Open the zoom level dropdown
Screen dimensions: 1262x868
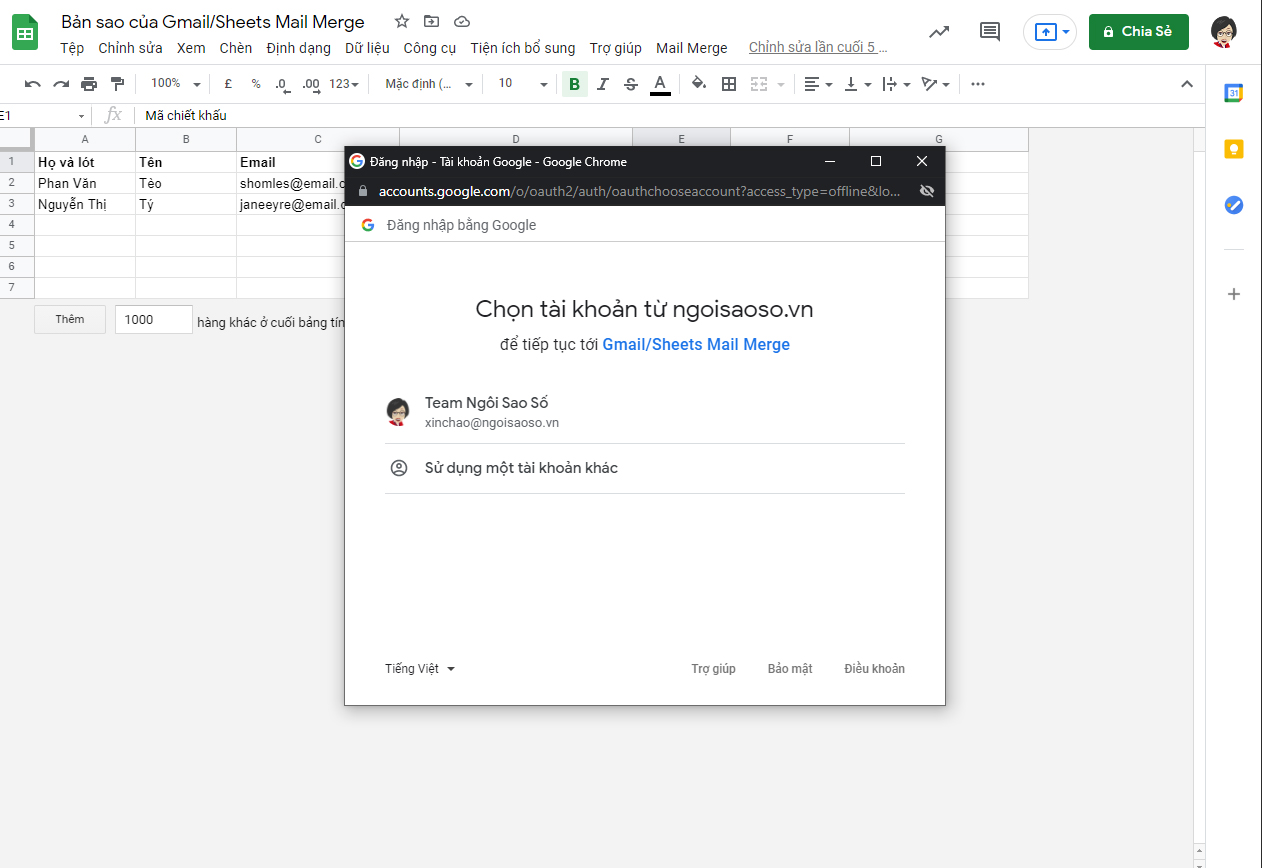173,84
